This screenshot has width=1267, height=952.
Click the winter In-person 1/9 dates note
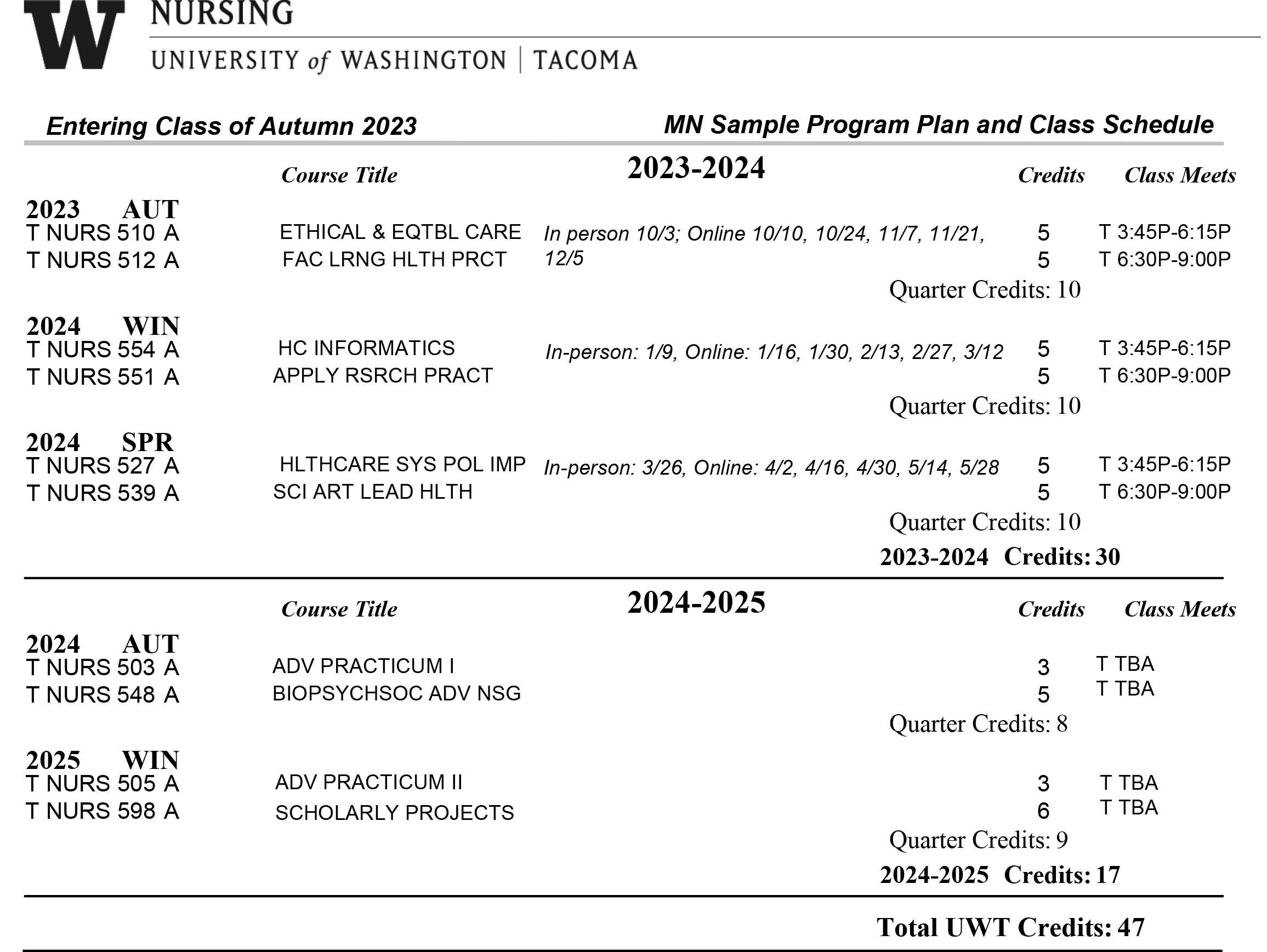774,352
